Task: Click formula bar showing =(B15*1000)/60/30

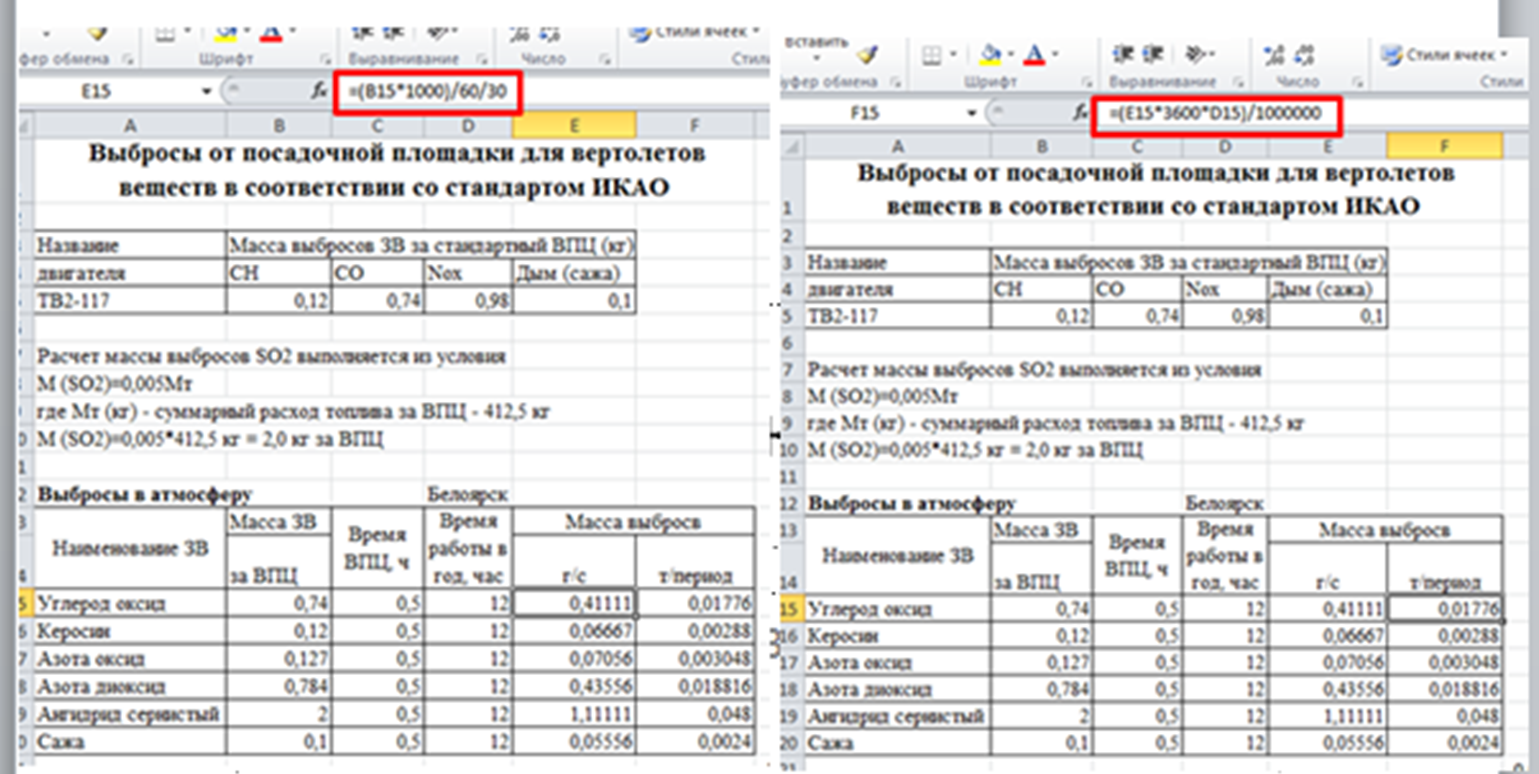Action: click(x=432, y=91)
